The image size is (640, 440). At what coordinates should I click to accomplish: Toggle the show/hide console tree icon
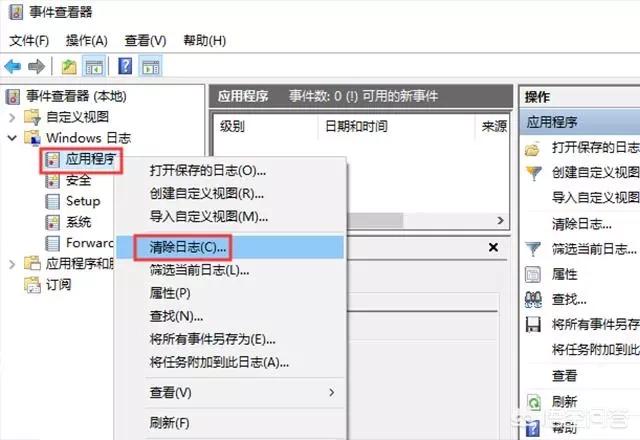(94, 67)
